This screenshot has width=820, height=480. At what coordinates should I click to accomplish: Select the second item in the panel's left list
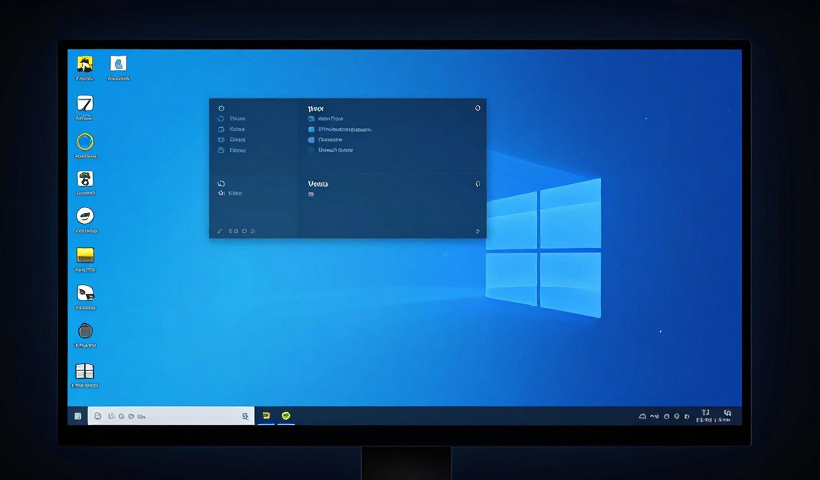[x=232, y=129]
